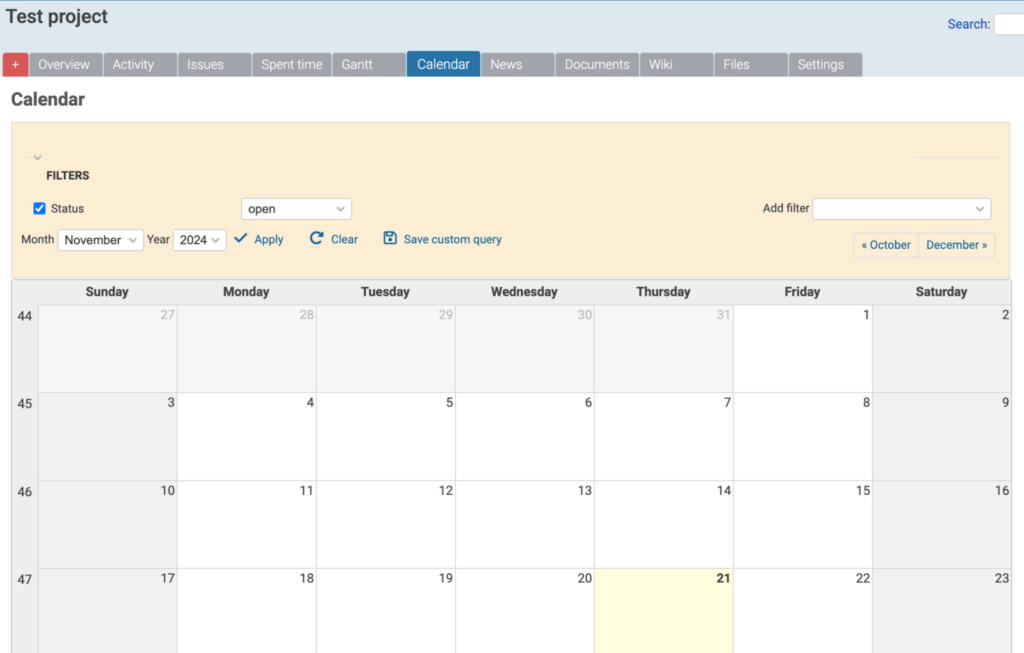Open the Add filter dropdown
Viewport: 1024px width, 653px height.
pyautogui.click(x=901, y=208)
